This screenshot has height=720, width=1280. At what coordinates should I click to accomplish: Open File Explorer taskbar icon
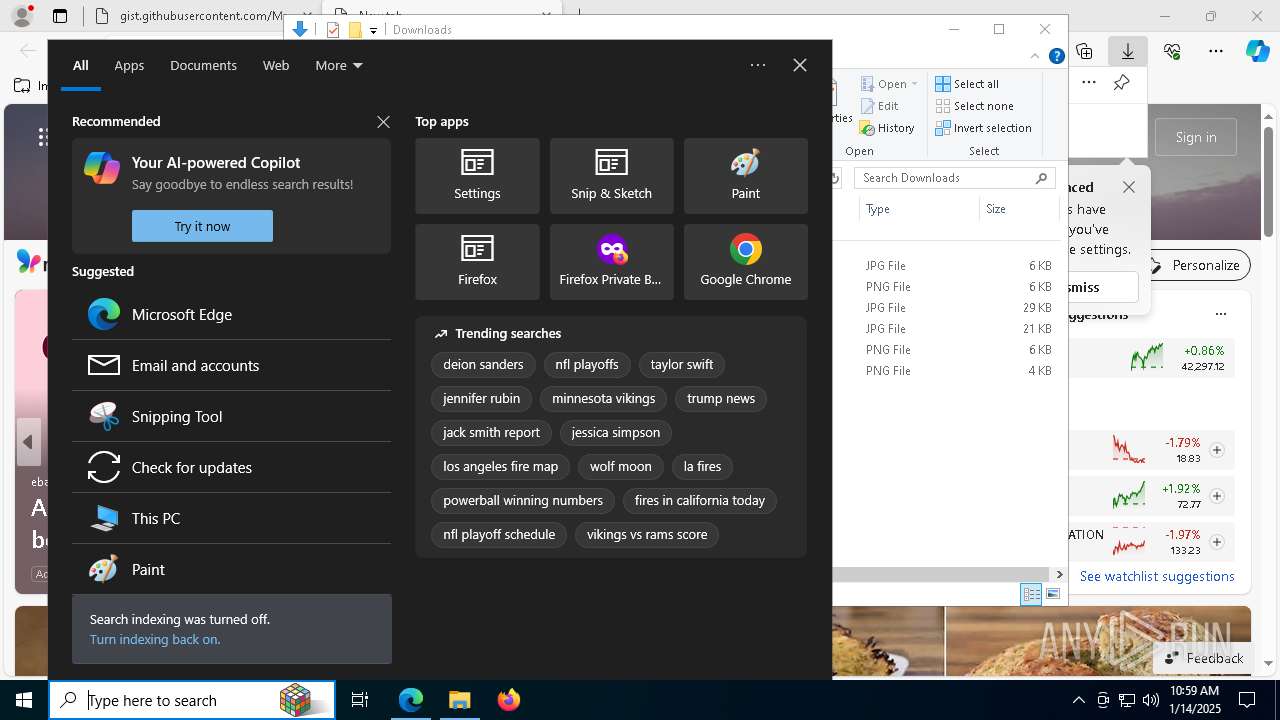(x=460, y=700)
